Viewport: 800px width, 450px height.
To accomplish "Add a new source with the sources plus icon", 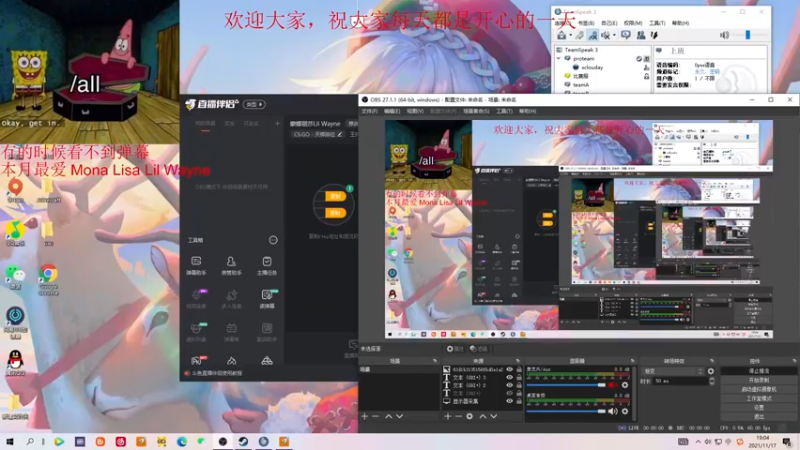I will click(447, 416).
